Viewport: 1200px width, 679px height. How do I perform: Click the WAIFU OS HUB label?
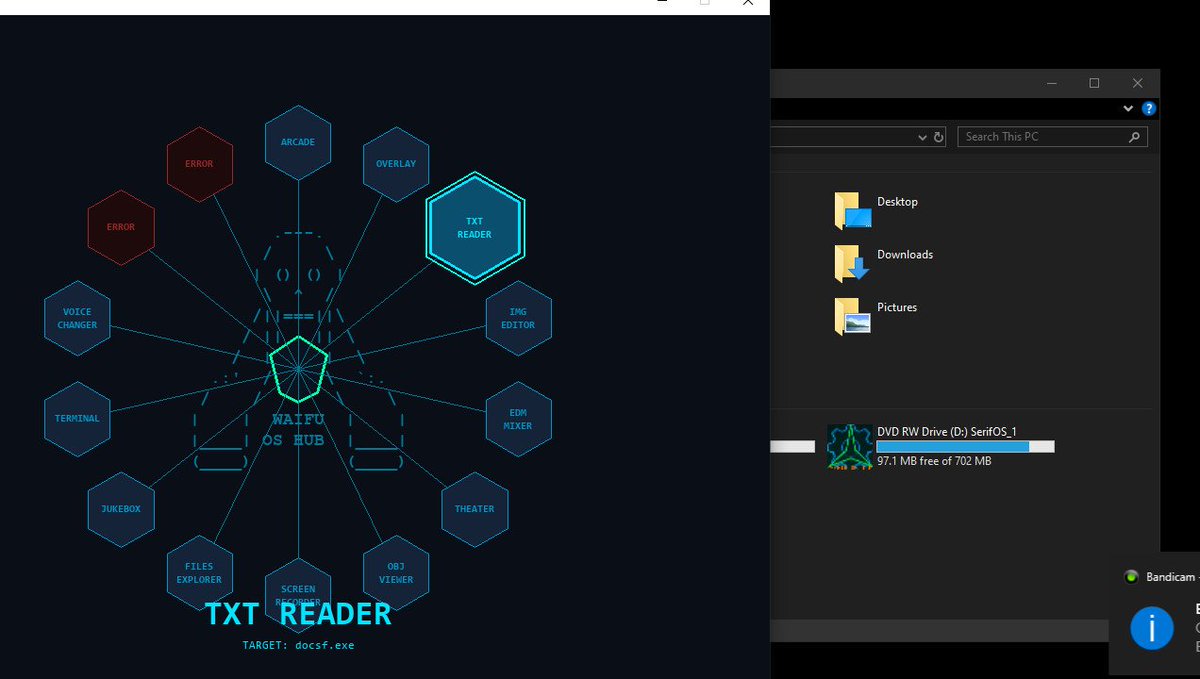click(x=296, y=430)
